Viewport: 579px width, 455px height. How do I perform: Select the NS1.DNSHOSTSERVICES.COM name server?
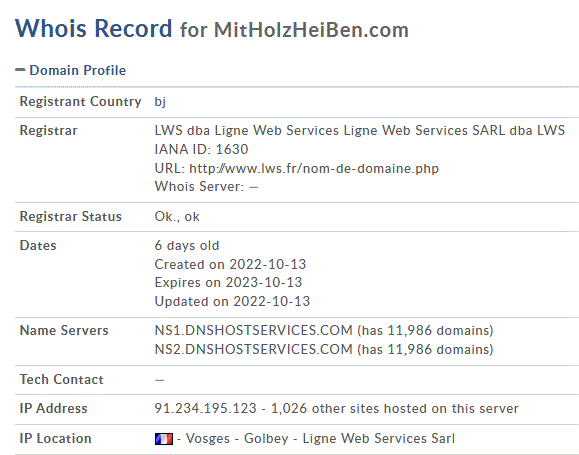pos(253,331)
